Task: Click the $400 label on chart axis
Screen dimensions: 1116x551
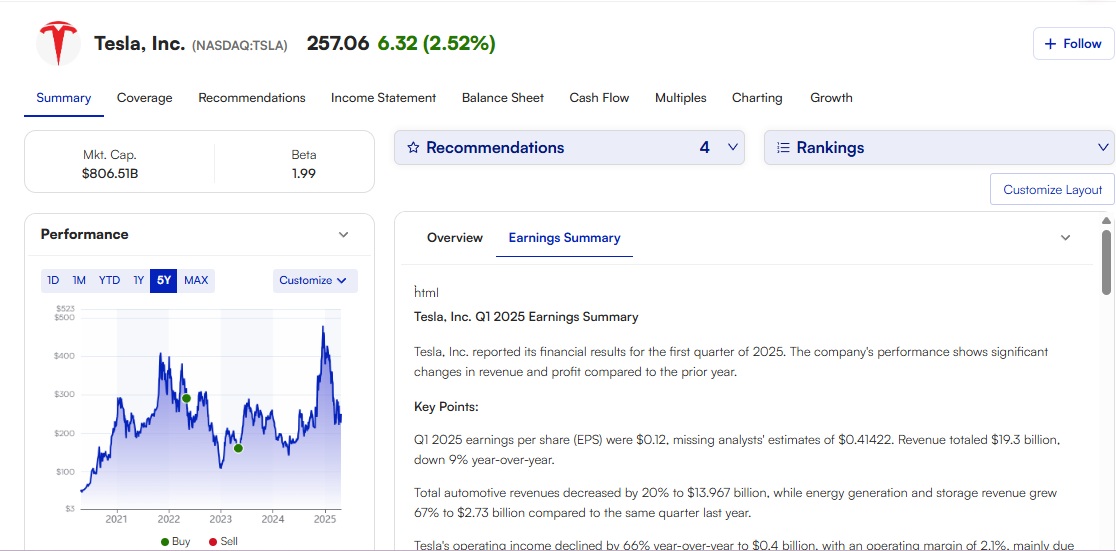Action: click(x=64, y=356)
